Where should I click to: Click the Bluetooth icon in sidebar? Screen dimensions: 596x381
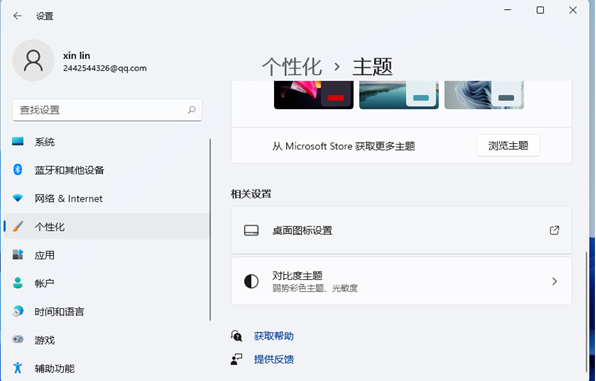tap(18, 170)
